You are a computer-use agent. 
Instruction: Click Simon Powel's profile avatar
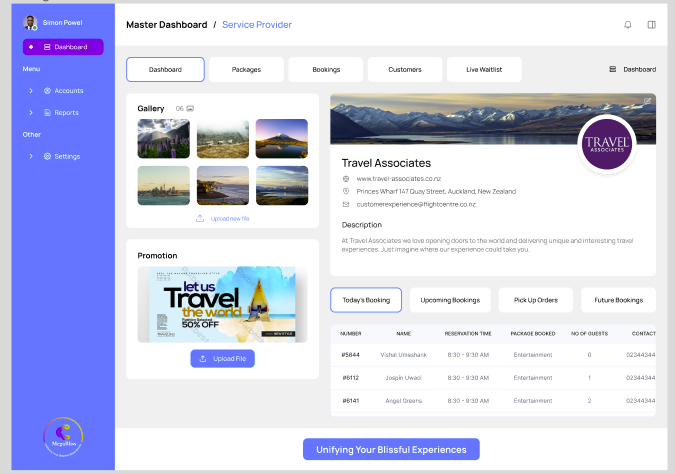(30, 22)
